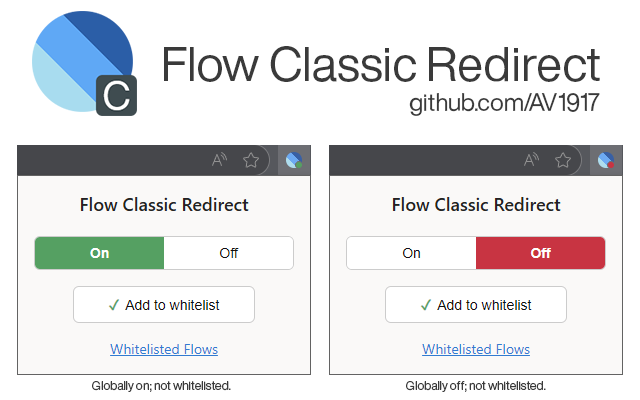Click the extension icon with red dot
This screenshot has width=640, height=400.
click(x=605, y=160)
